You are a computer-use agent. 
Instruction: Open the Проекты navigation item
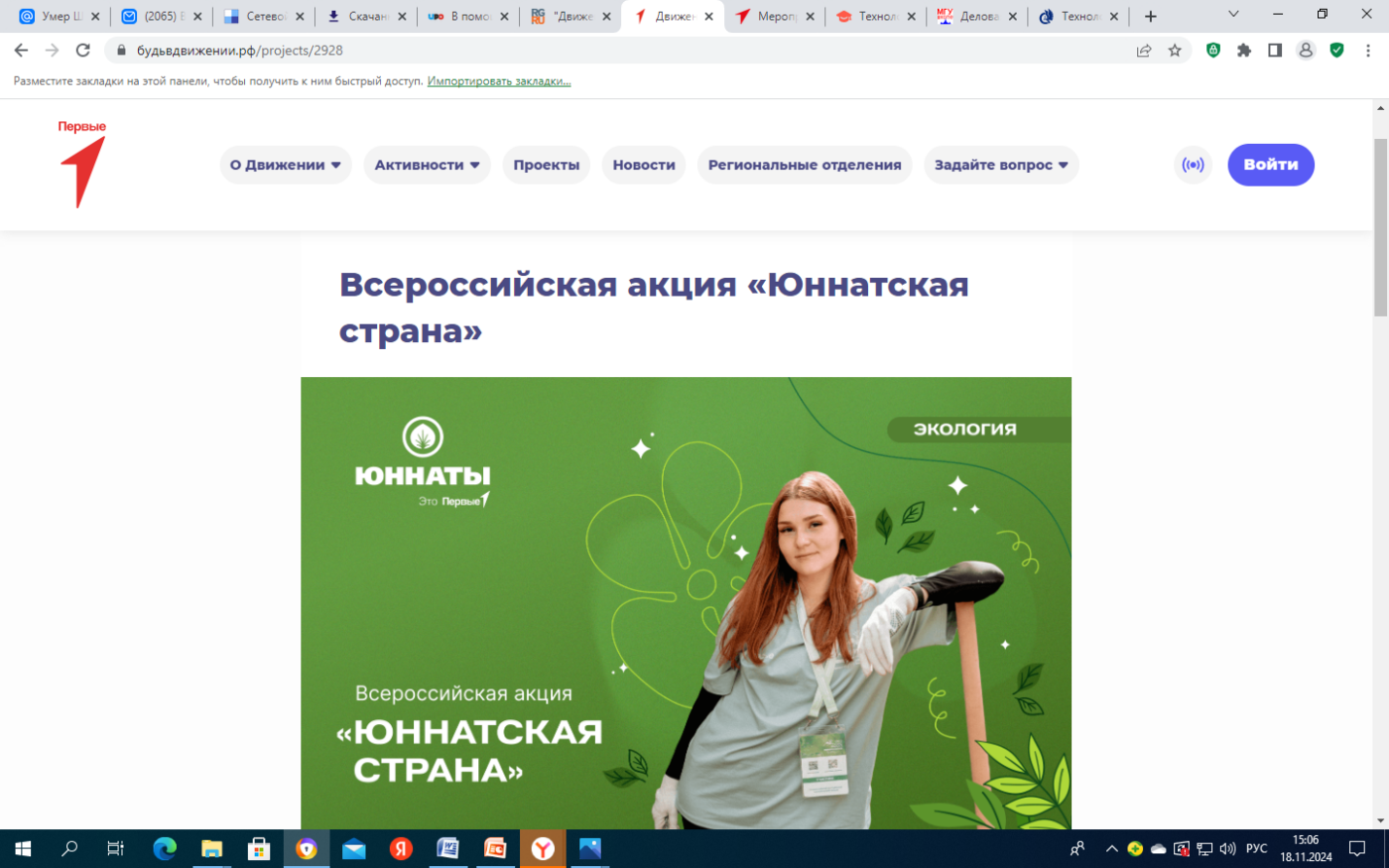click(x=546, y=165)
